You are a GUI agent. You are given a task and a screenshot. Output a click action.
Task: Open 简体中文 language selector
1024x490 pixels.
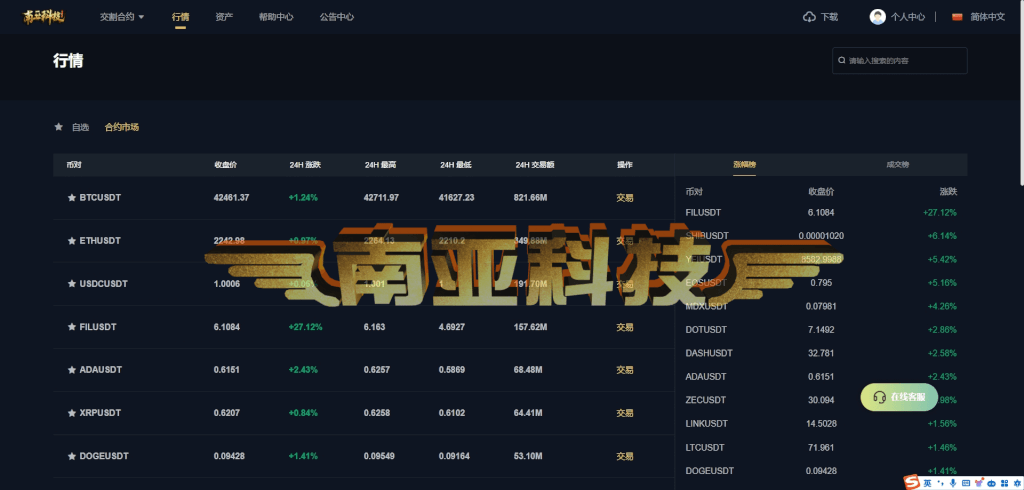click(987, 17)
